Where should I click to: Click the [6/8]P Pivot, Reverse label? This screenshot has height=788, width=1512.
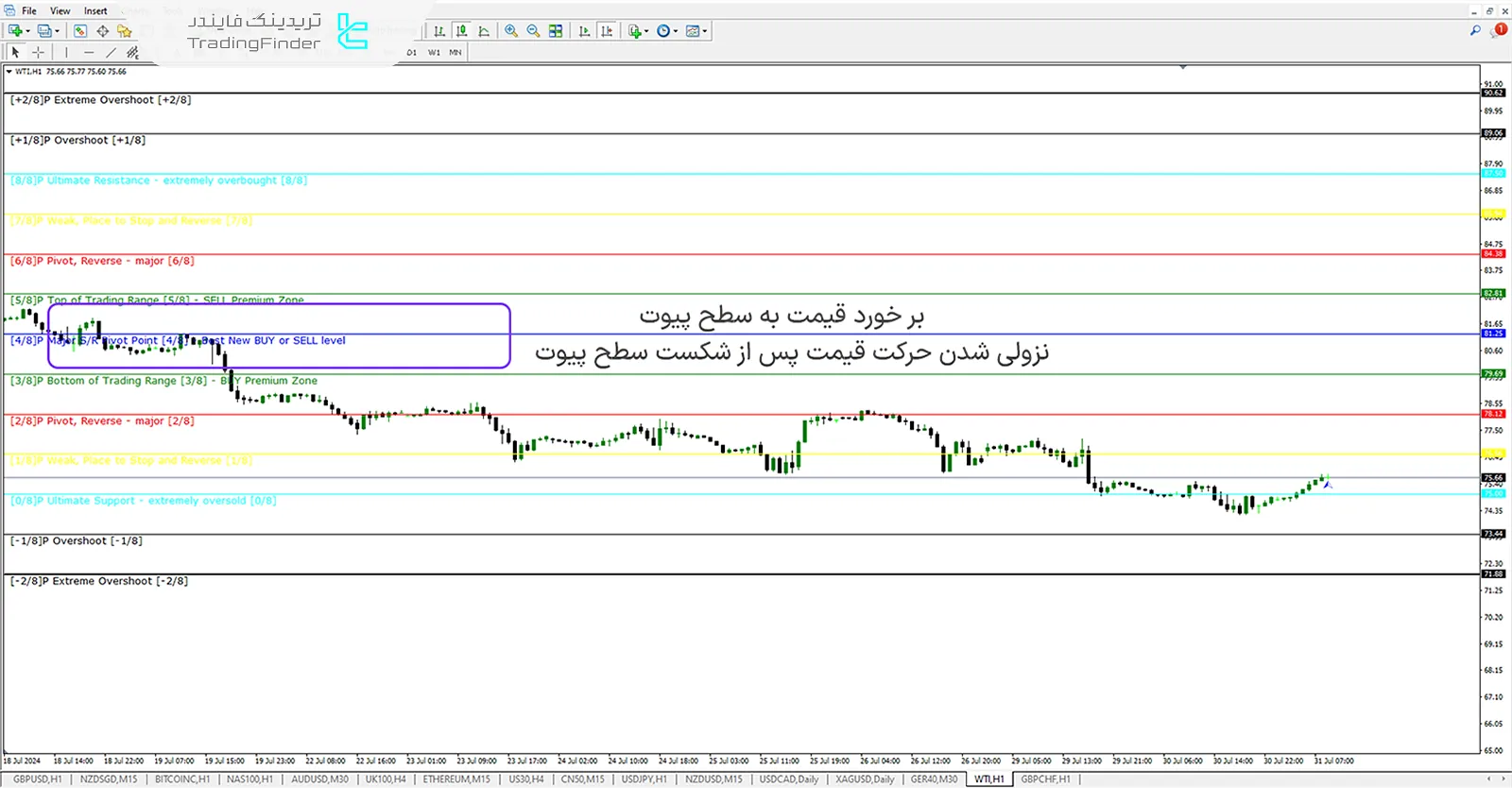pos(102,261)
